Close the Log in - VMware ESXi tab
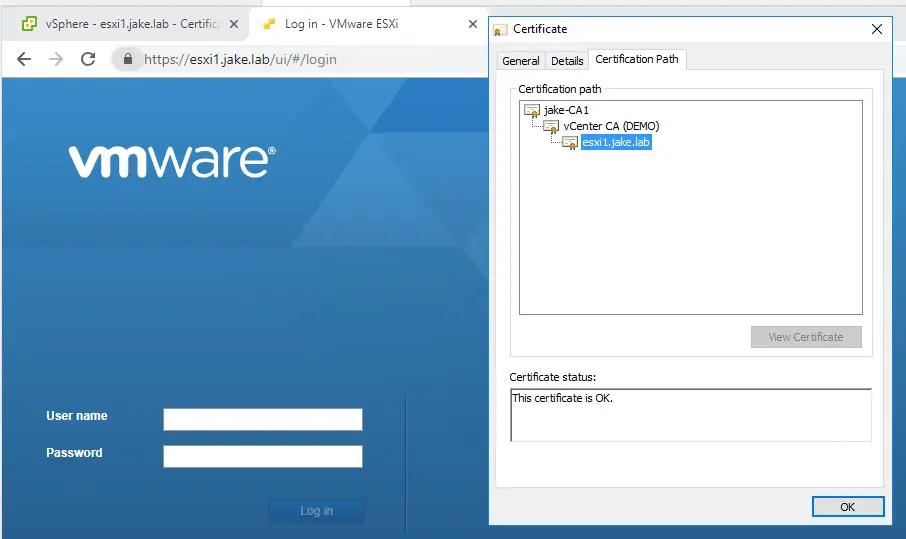Viewport: 906px width, 539px height. pyautogui.click(x=473, y=24)
